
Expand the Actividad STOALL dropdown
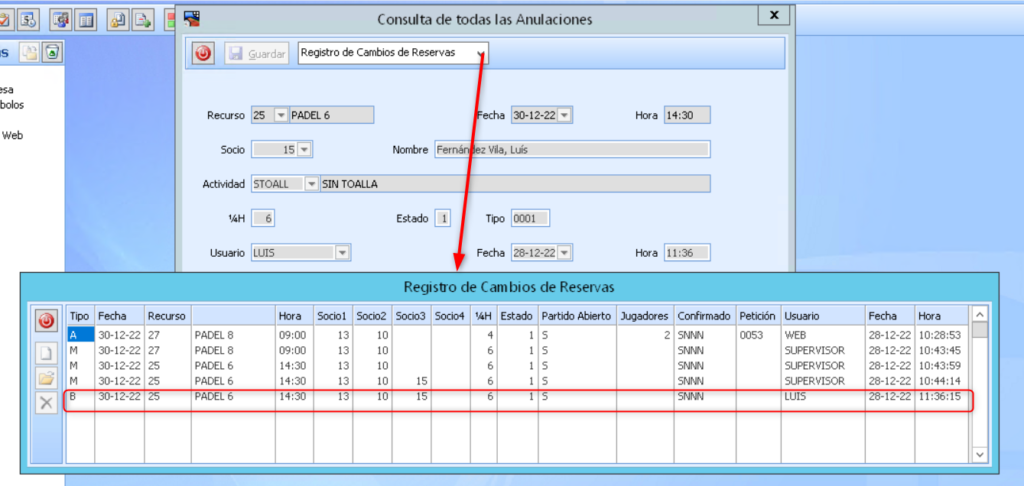click(311, 184)
